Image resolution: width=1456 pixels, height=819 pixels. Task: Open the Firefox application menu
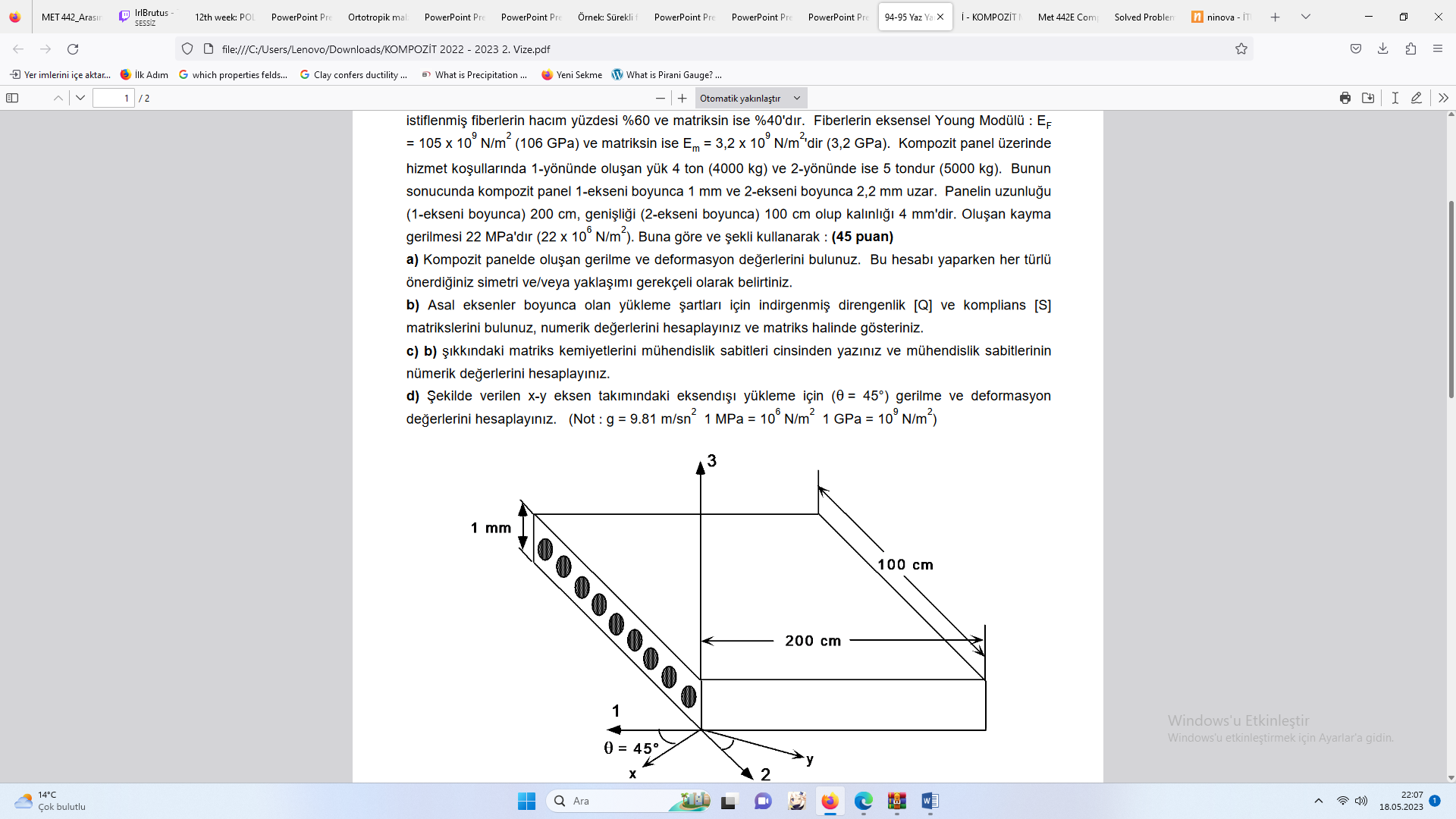1438,49
